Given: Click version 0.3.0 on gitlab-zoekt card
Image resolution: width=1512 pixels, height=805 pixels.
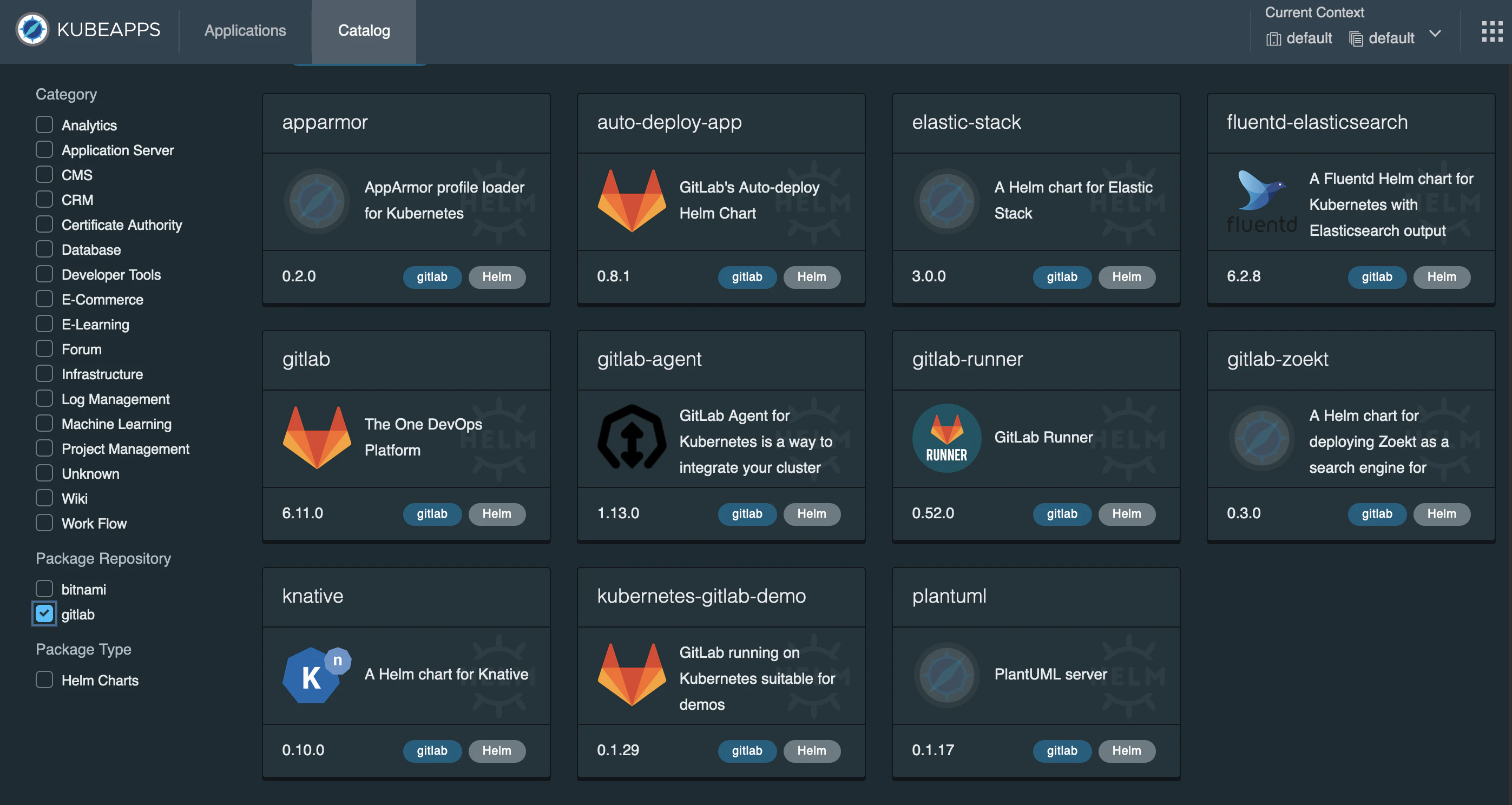Looking at the screenshot, I should click(1243, 513).
